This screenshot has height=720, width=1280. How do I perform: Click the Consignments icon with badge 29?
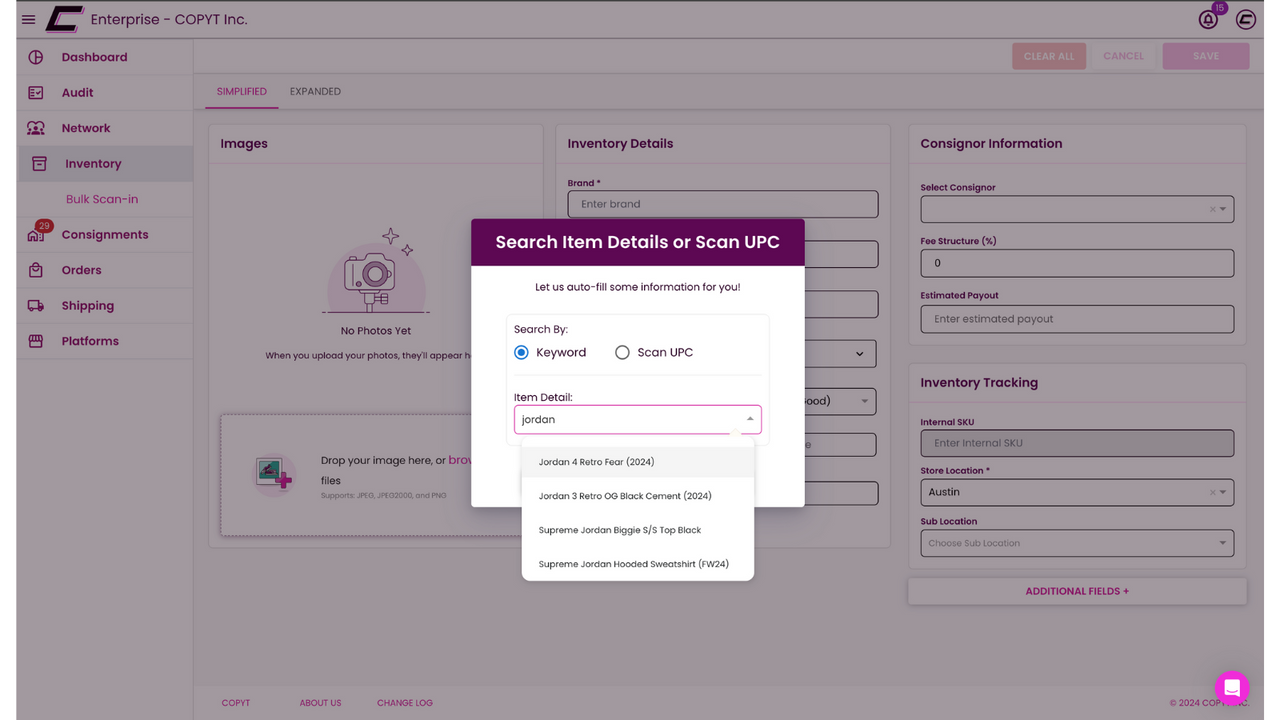point(36,234)
